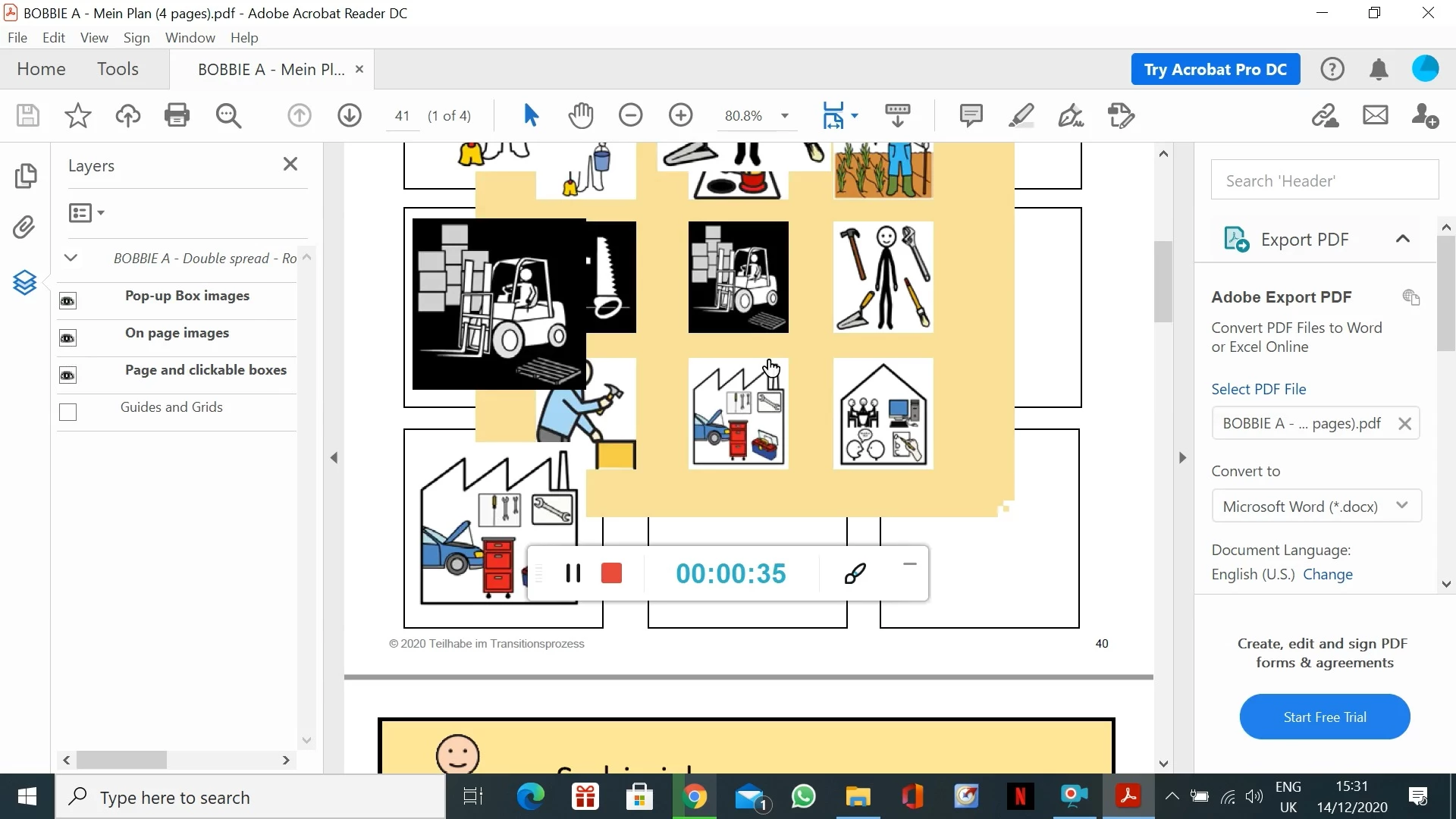Select the Highlight text tool

point(1021,115)
